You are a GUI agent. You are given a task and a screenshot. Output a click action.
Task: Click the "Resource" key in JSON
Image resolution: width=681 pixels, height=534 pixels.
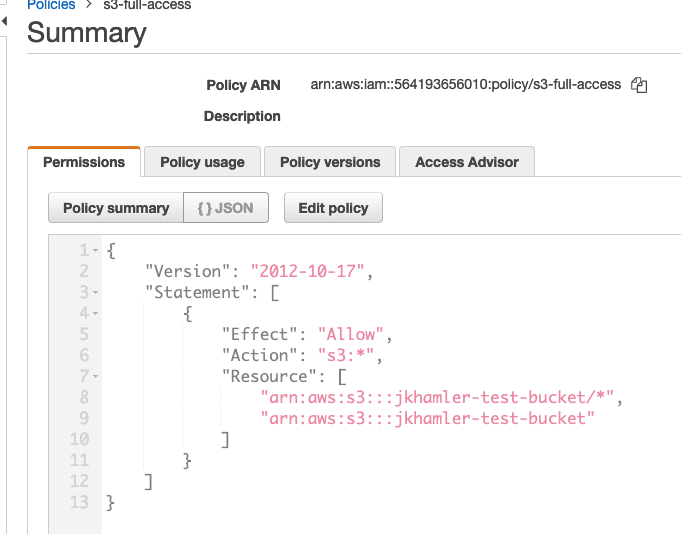pos(269,376)
